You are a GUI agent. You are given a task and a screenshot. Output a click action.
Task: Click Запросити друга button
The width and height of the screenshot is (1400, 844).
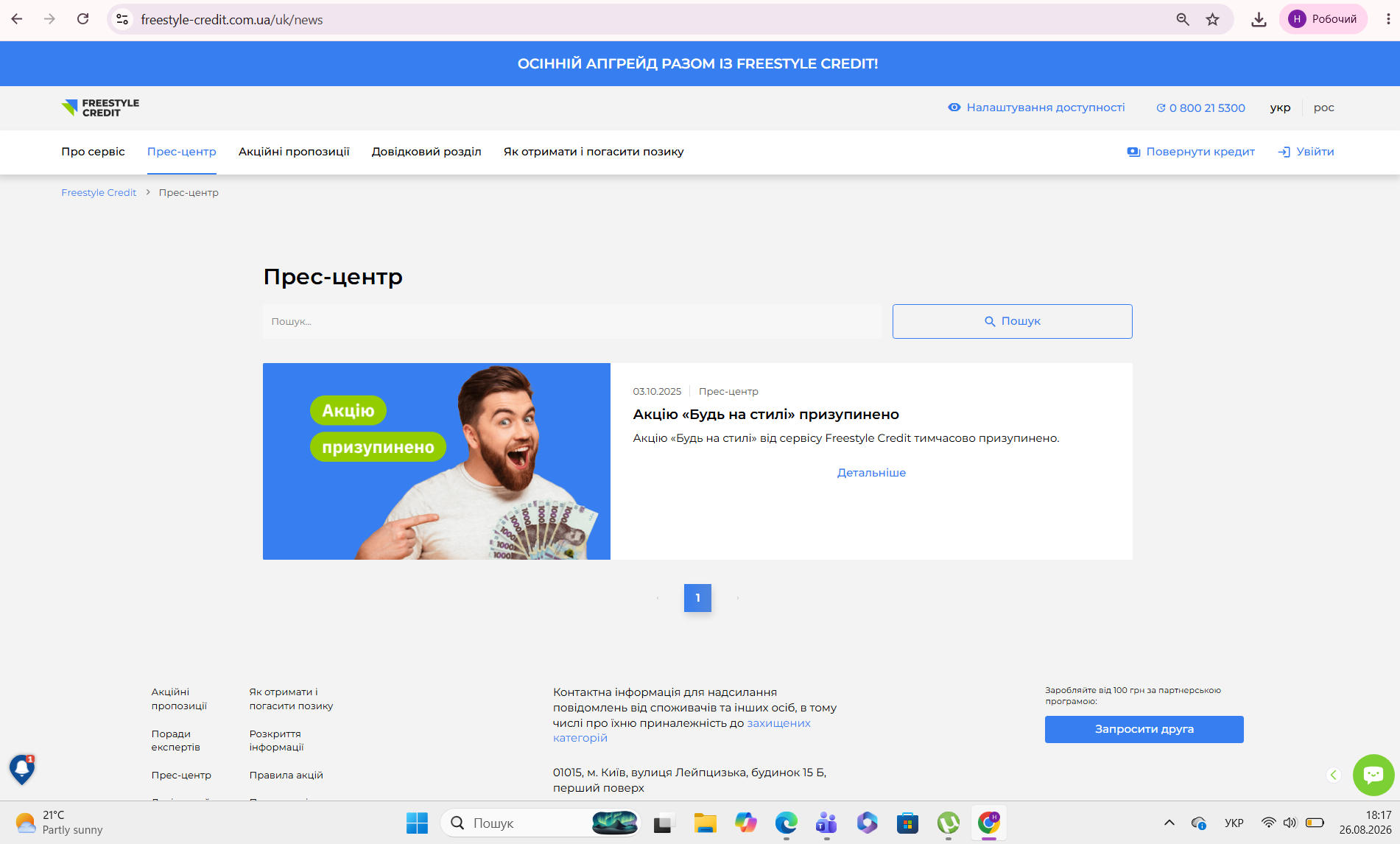tap(1144, 729)
